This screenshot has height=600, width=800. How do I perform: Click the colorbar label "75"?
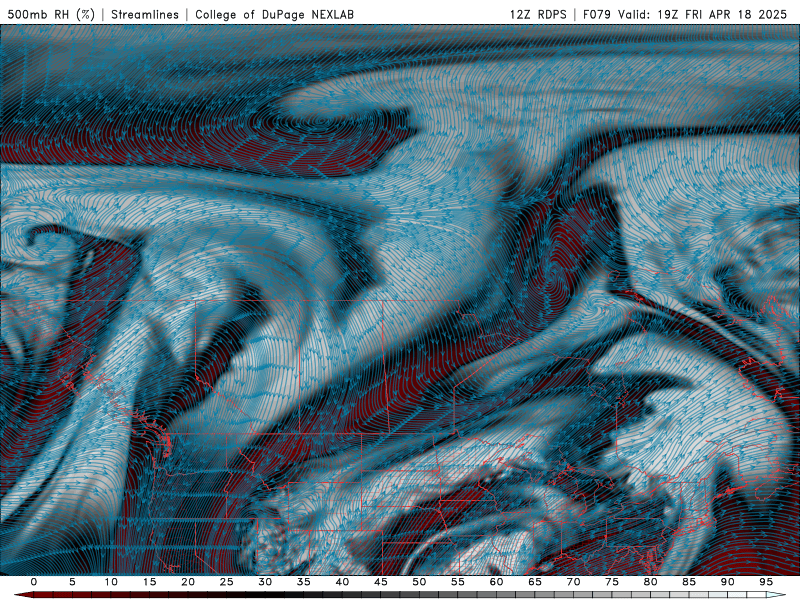tap(612, 582)
